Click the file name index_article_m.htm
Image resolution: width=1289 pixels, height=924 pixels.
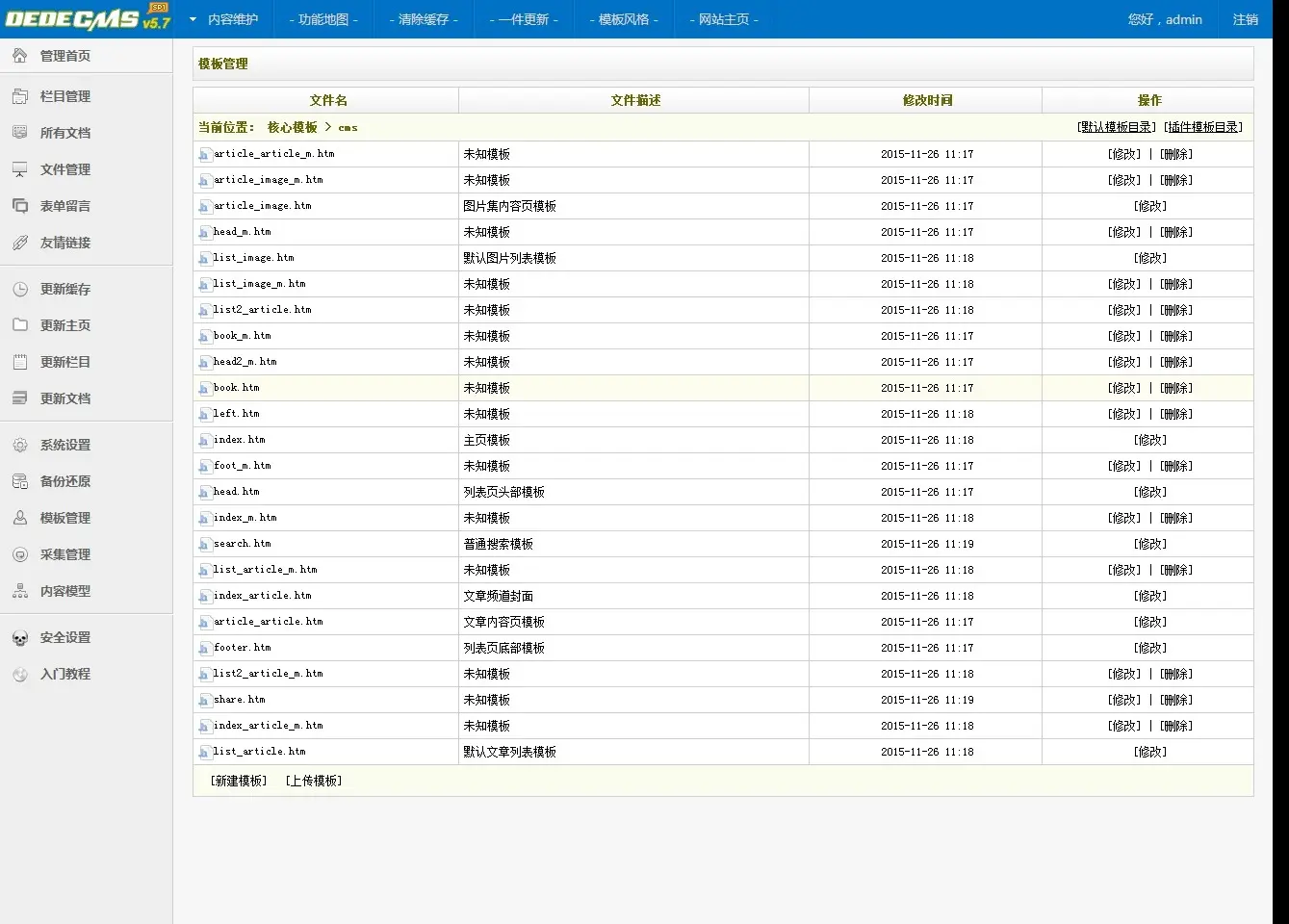coord(268,726)
